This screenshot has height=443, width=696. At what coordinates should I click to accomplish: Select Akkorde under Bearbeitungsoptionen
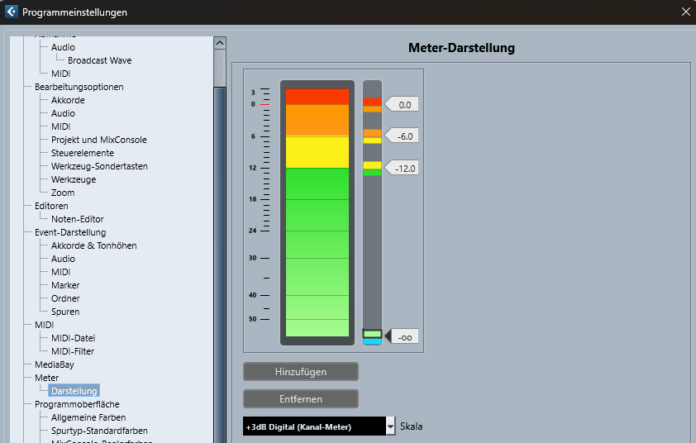[68, 100]
